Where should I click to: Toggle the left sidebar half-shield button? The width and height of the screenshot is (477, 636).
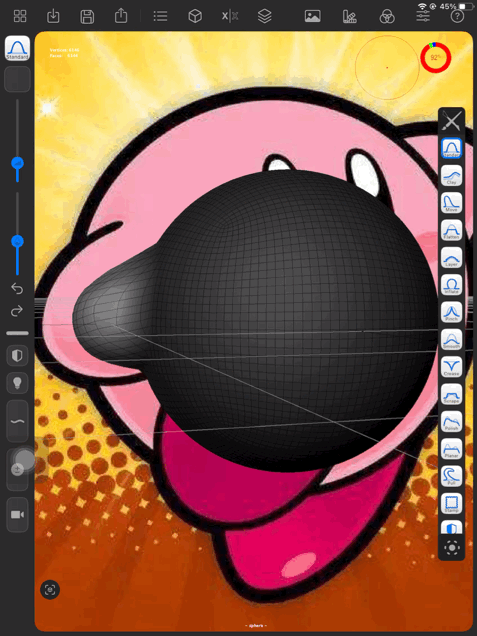point(17,356)
